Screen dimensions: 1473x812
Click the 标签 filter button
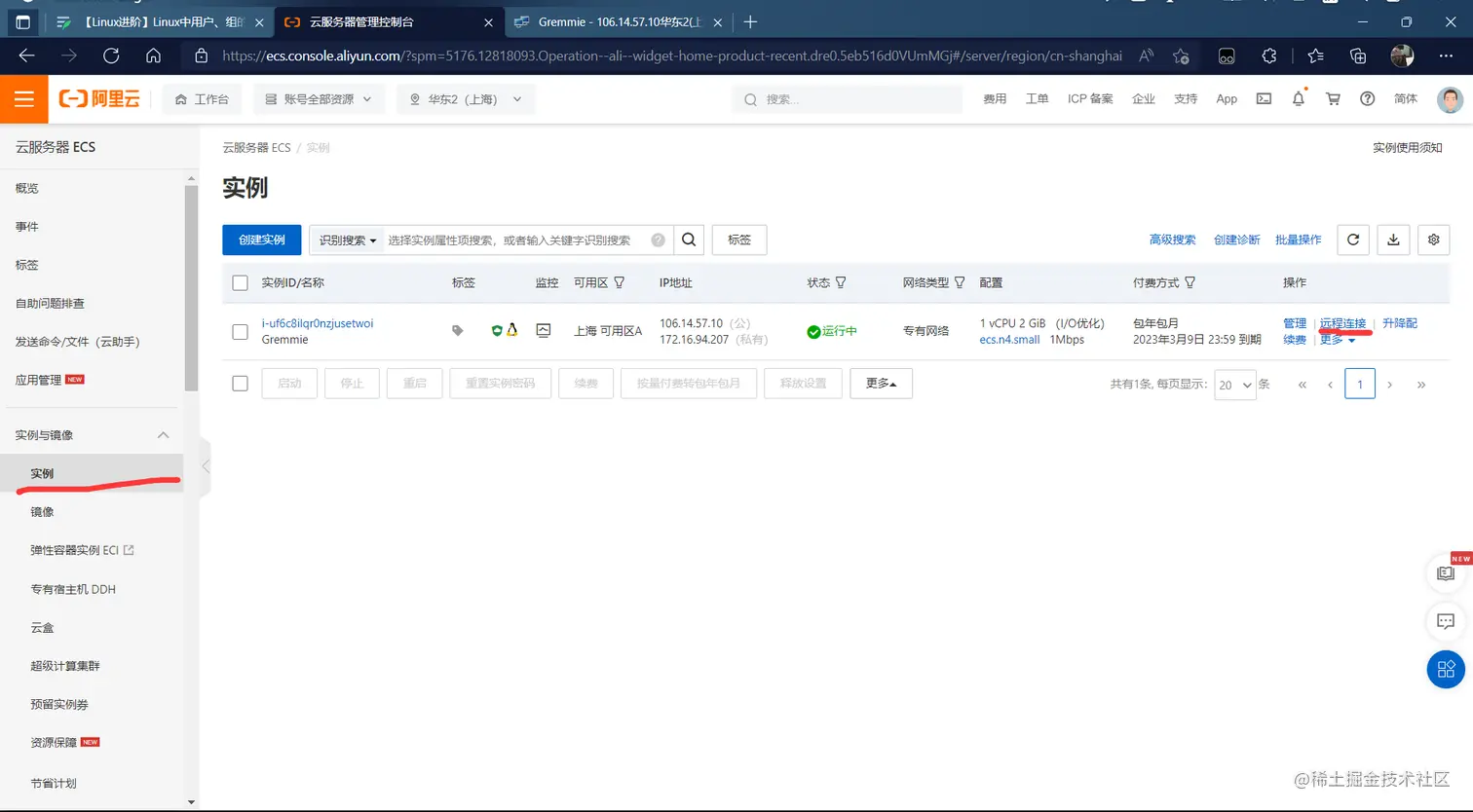739,240
